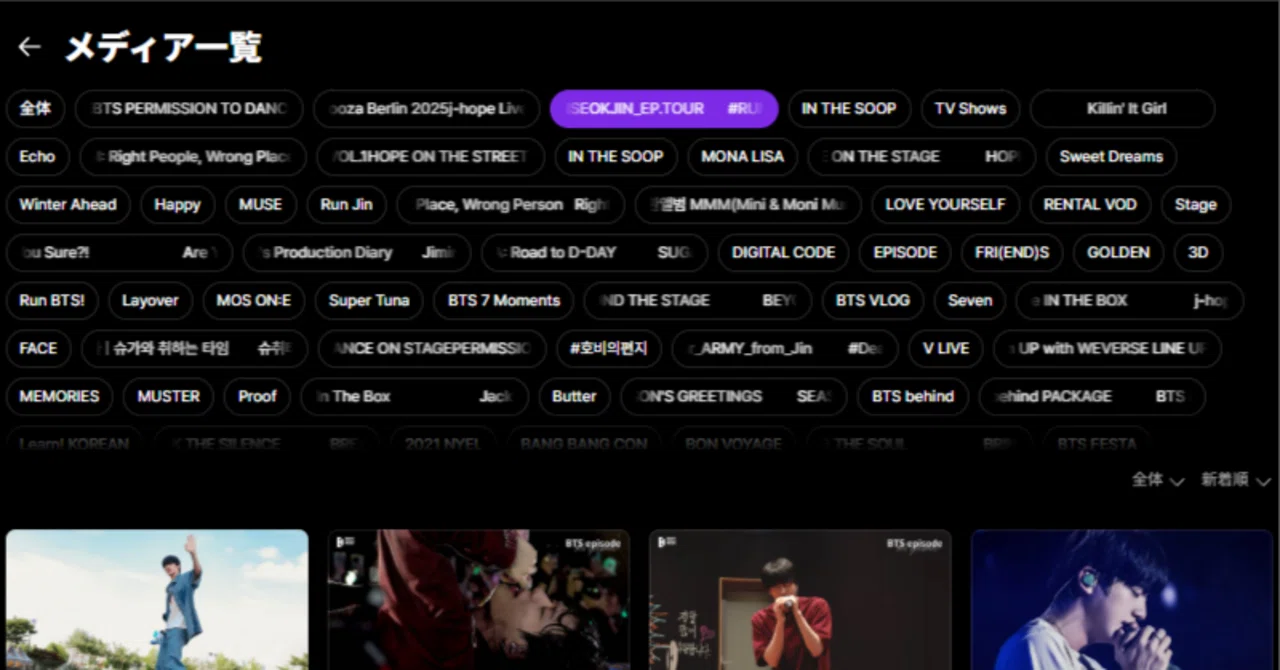Choose the Berlin 2025 j-hope Live chip
The height and width of the screenshot is (670, 1280).
coord(427,108)
